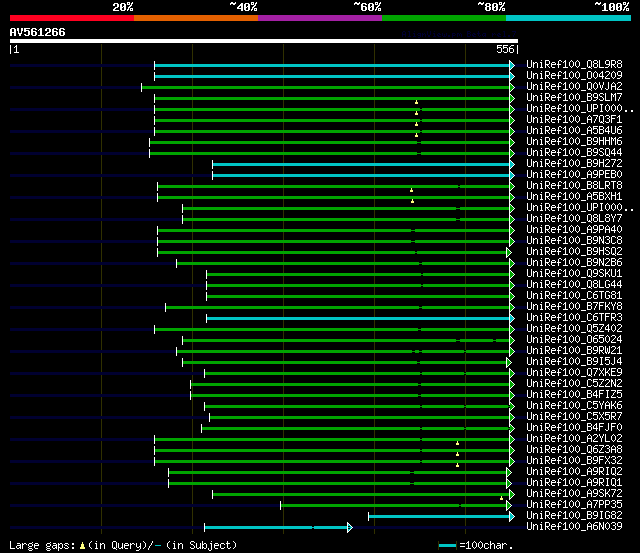Open hit UniRef100_B9SLM7
The image size is (640, 553).
click(574, 98)
